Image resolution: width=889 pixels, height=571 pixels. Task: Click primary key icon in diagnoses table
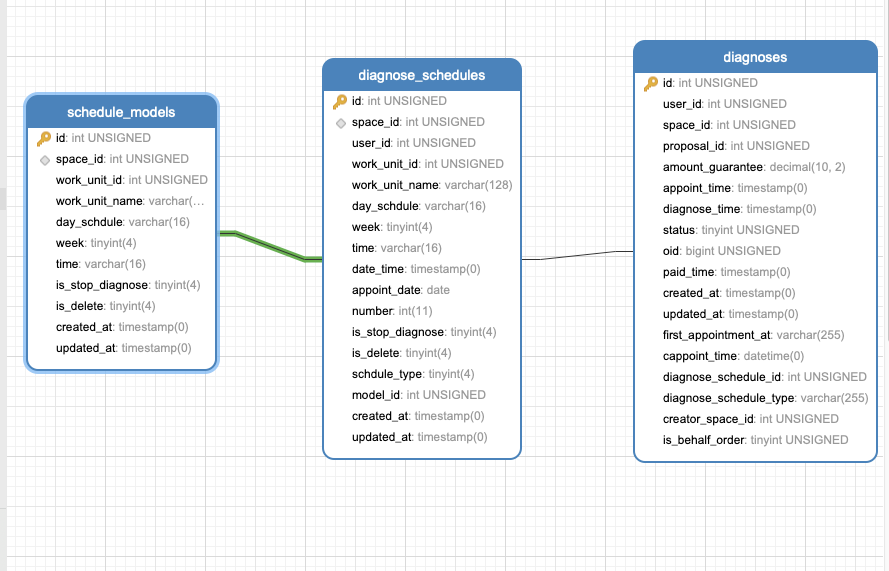point(651,83)
